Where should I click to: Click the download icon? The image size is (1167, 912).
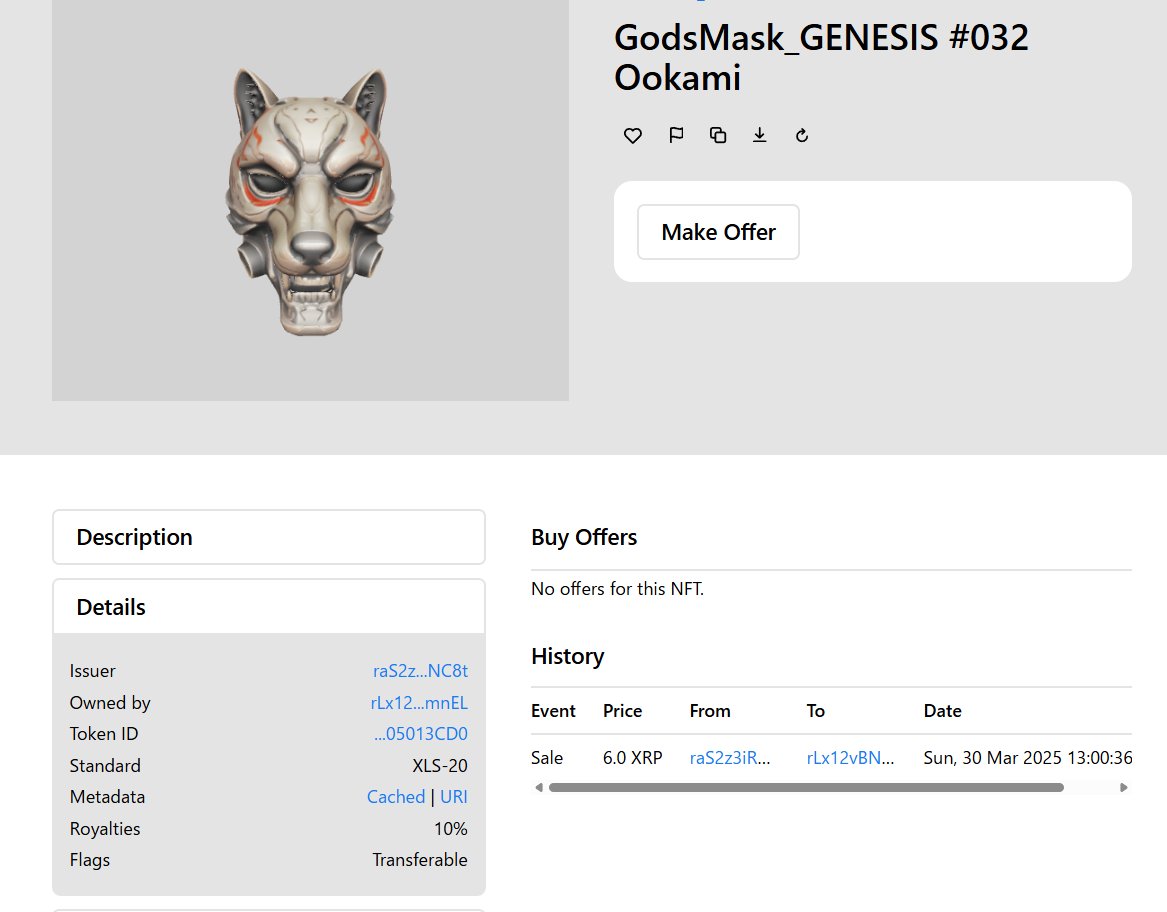(x=759, y=135)
